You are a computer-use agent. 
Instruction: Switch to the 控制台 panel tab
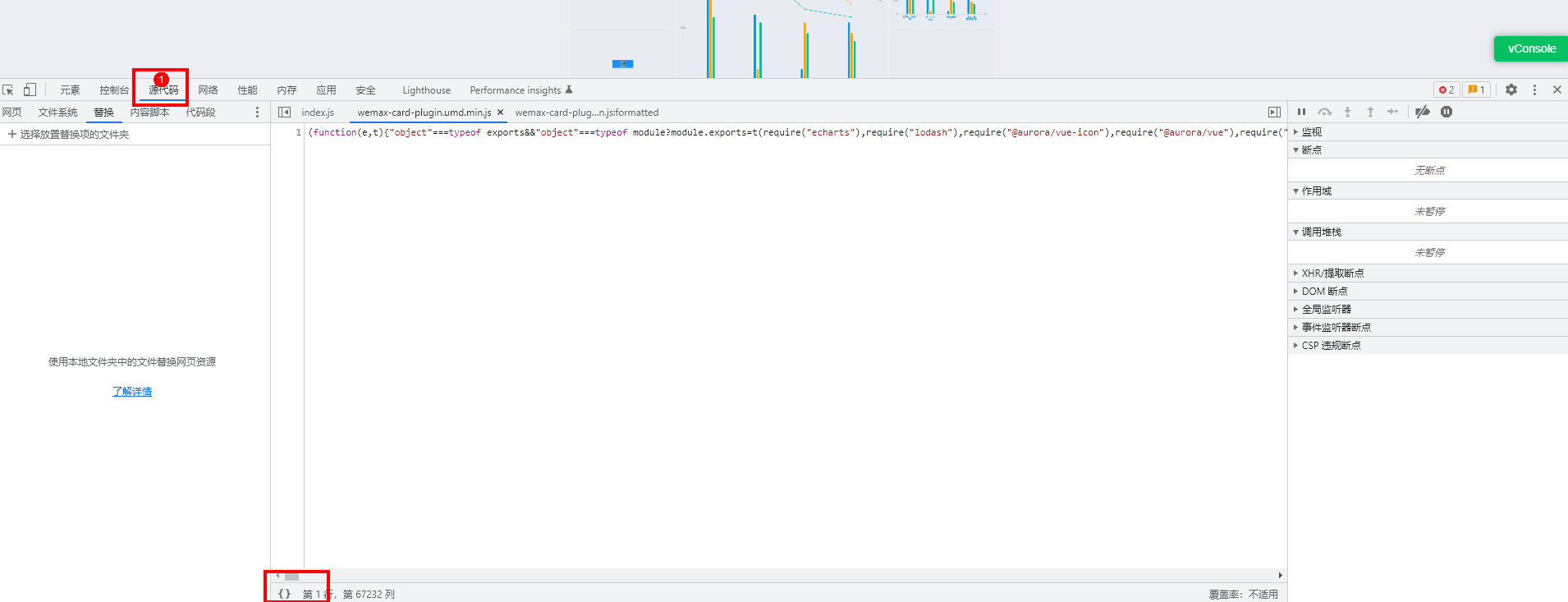point(114,90)
